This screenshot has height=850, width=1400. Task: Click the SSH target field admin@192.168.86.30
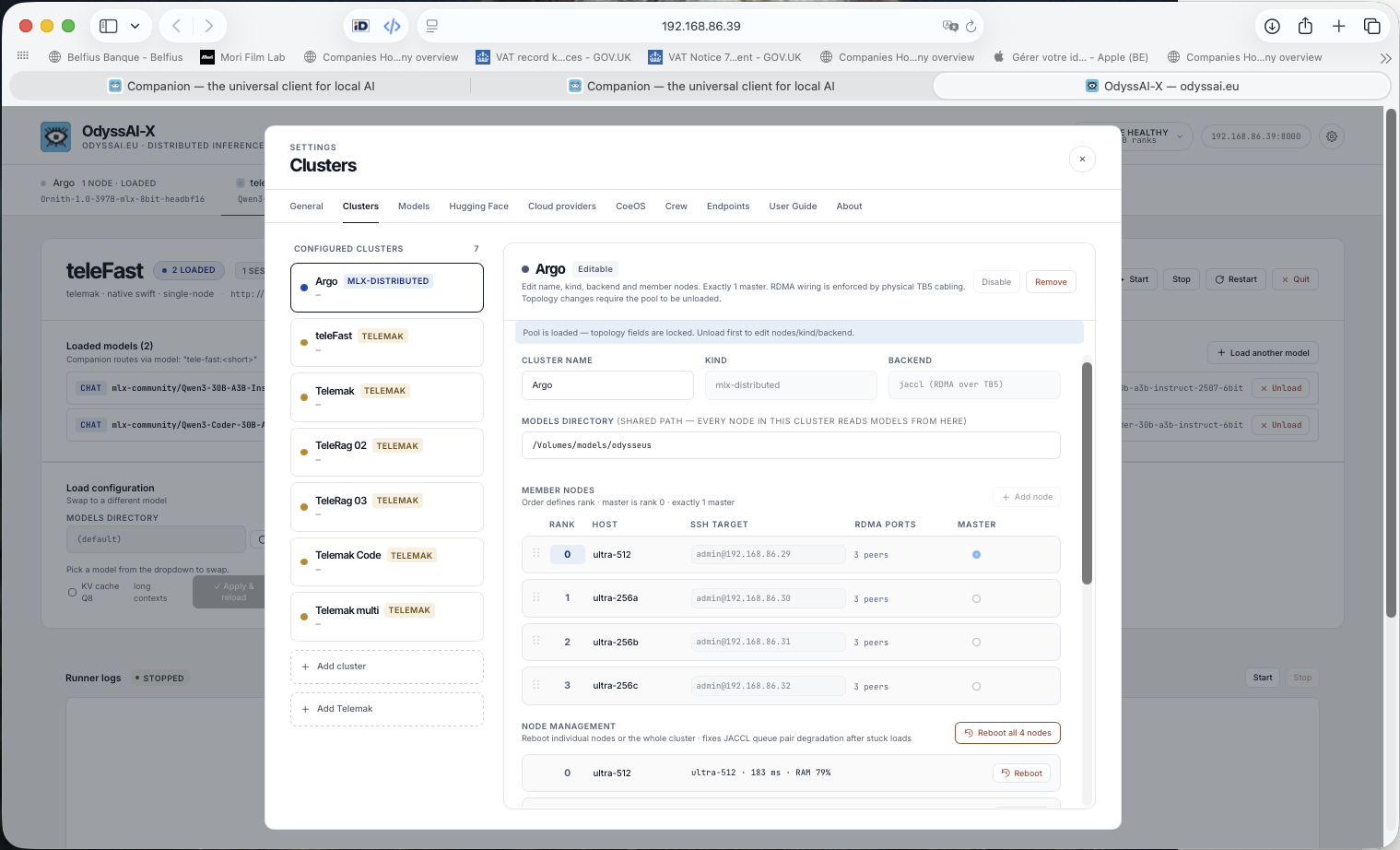tap(768, 598)
